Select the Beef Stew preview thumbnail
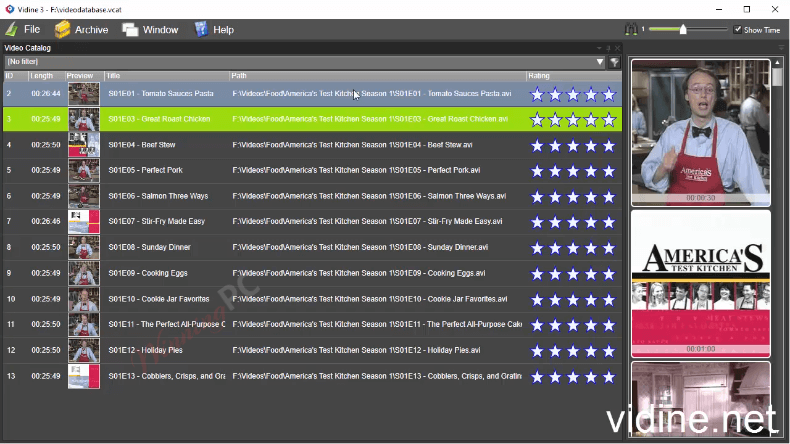Screen dimensions: 790x444 (84, 145)
